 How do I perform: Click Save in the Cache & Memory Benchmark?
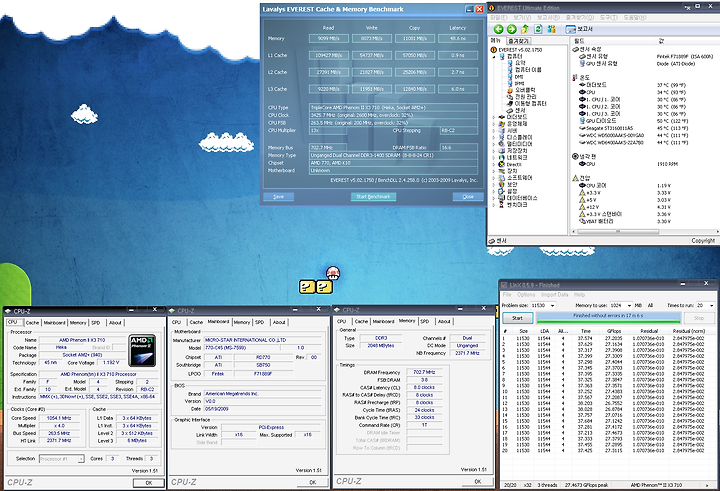(x=278, y=197)
